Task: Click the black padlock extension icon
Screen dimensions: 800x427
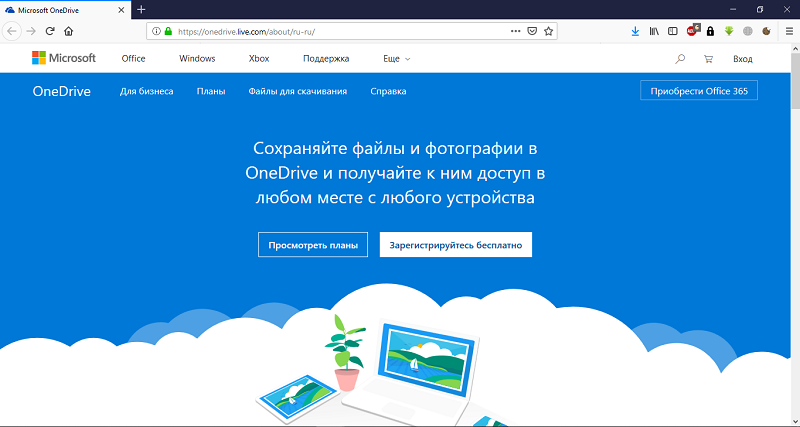Action: pyautogui.click(x=710, y=31)
